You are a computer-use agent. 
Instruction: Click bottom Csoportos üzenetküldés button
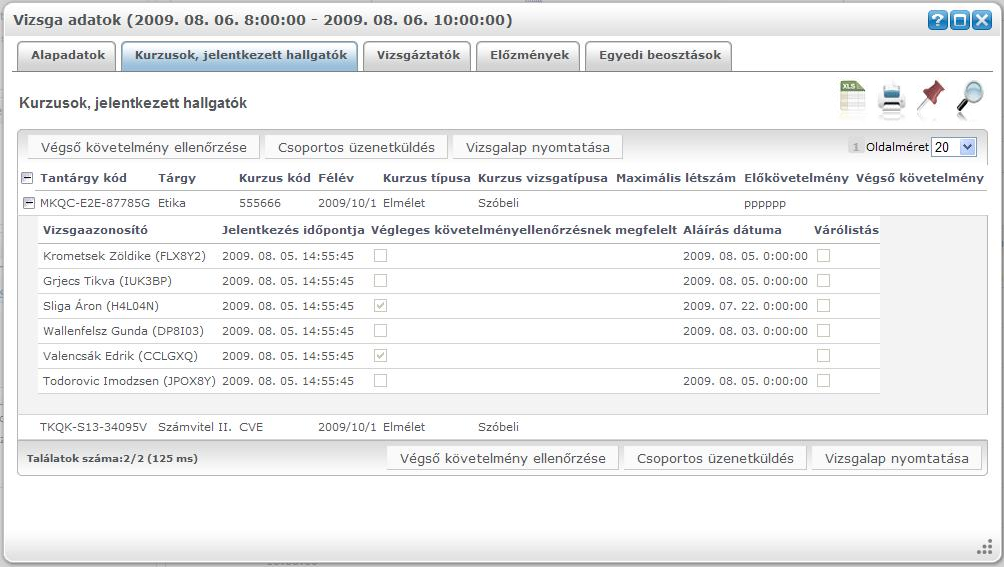point(715,458)
